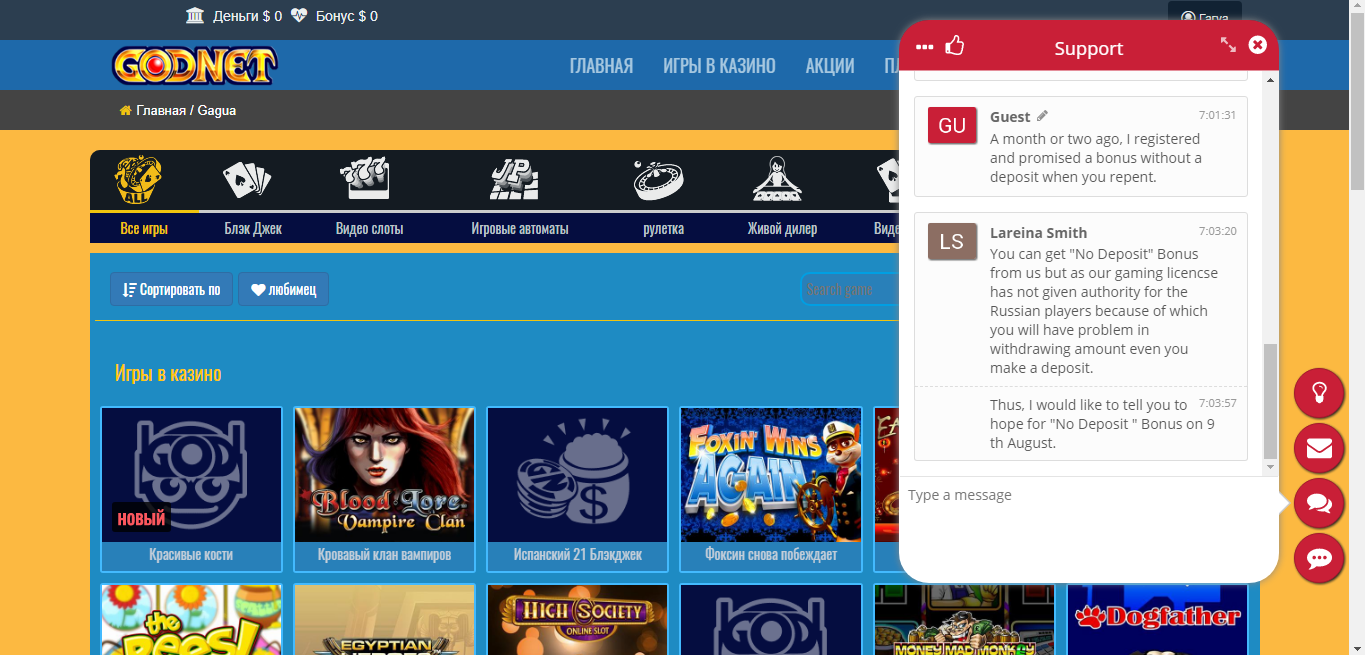Click the Search game field
Viewport: 1365px width, 655px height.
click(850, 289)
